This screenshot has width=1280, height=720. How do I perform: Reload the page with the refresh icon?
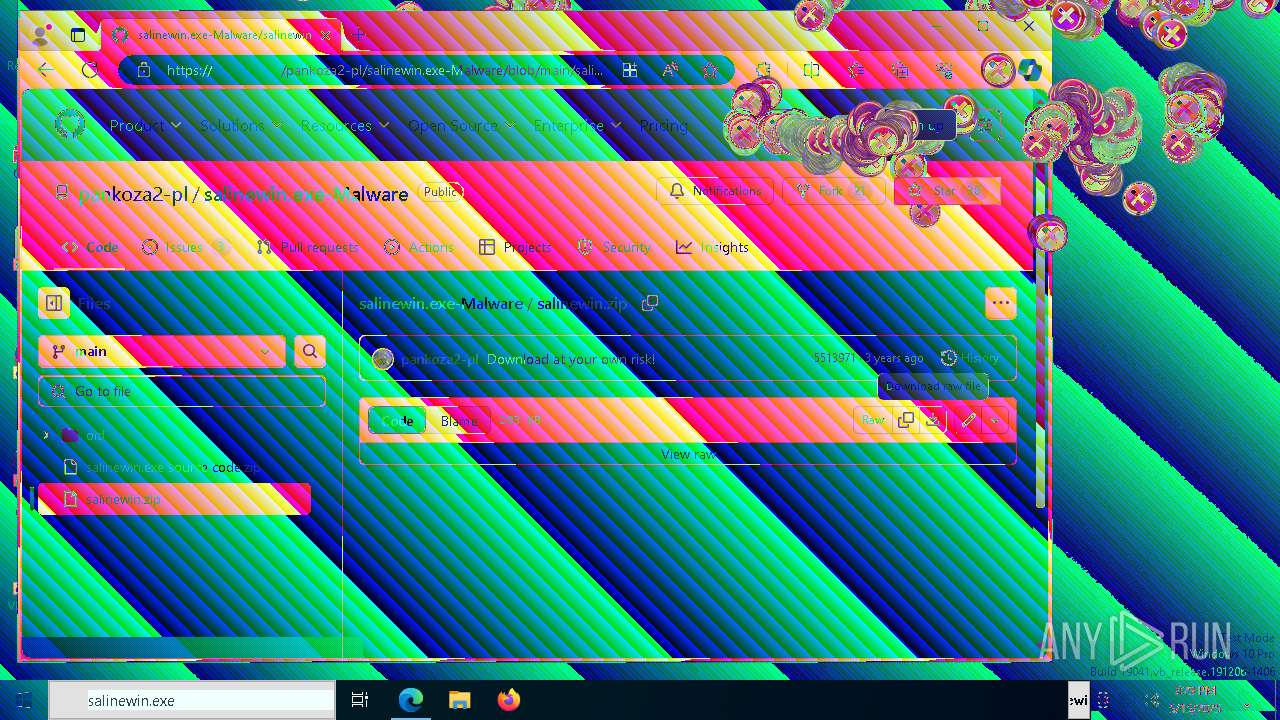click(x=90, y=70)
